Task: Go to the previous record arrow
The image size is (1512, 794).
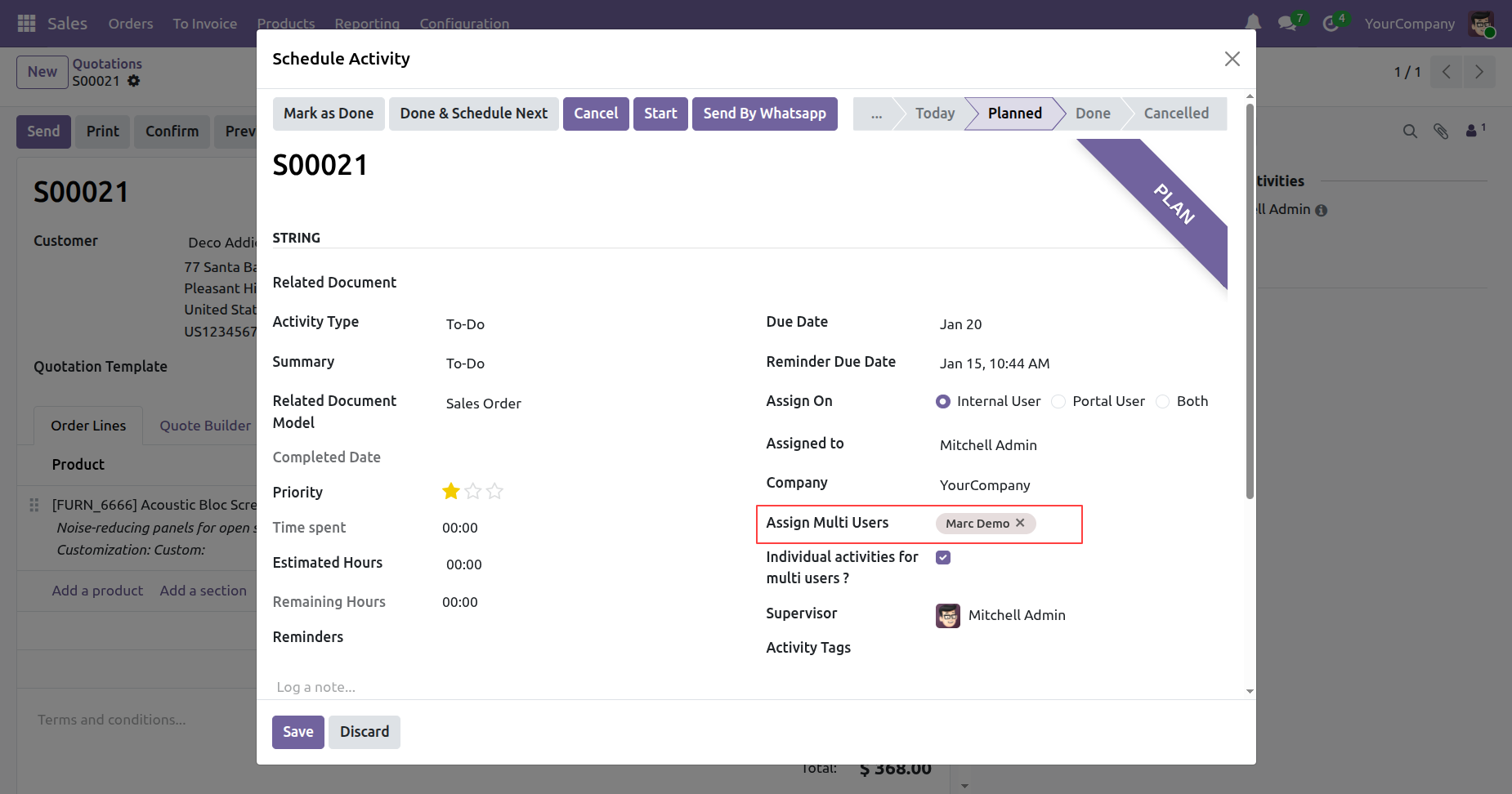Action: (x=1446, y=72)
